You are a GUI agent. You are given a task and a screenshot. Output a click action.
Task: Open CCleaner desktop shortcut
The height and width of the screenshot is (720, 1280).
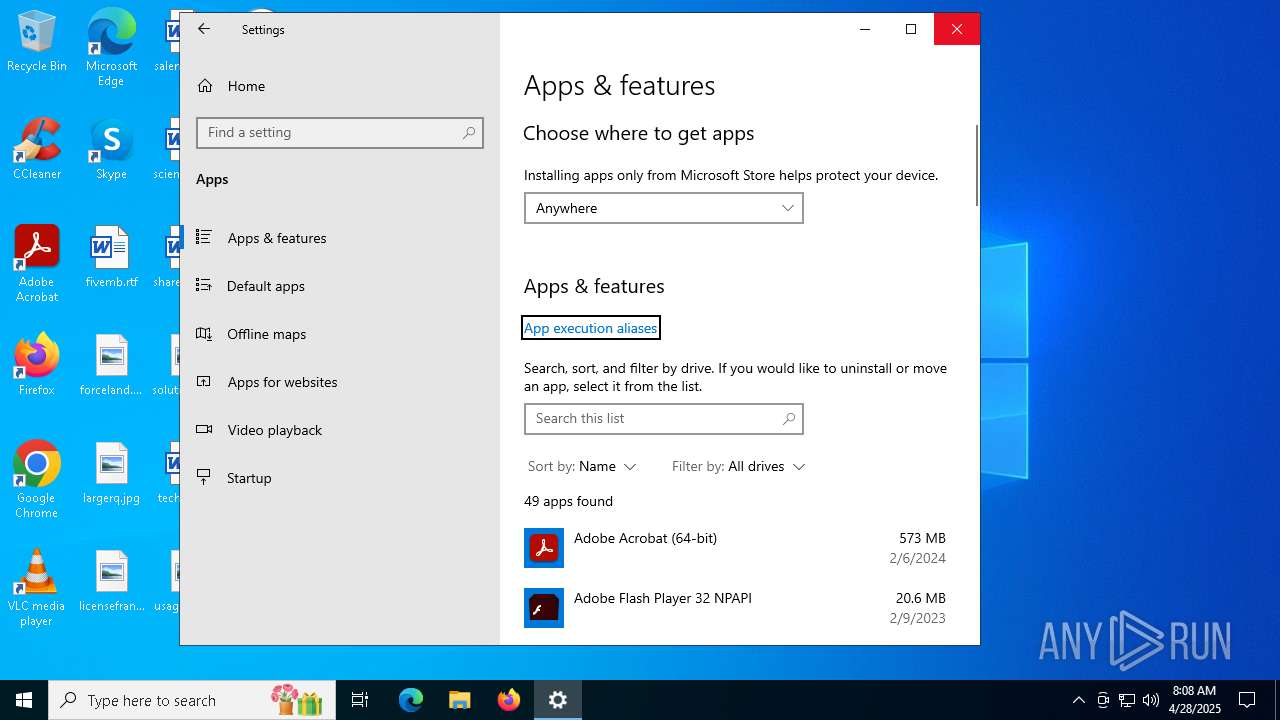[x=37, y=150]
